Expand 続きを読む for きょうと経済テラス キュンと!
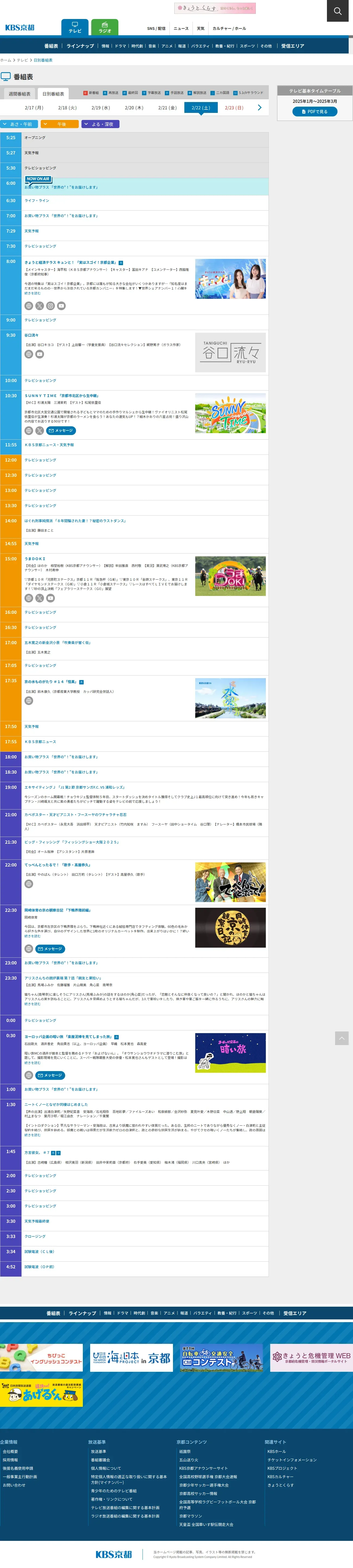 pos(32,293)
